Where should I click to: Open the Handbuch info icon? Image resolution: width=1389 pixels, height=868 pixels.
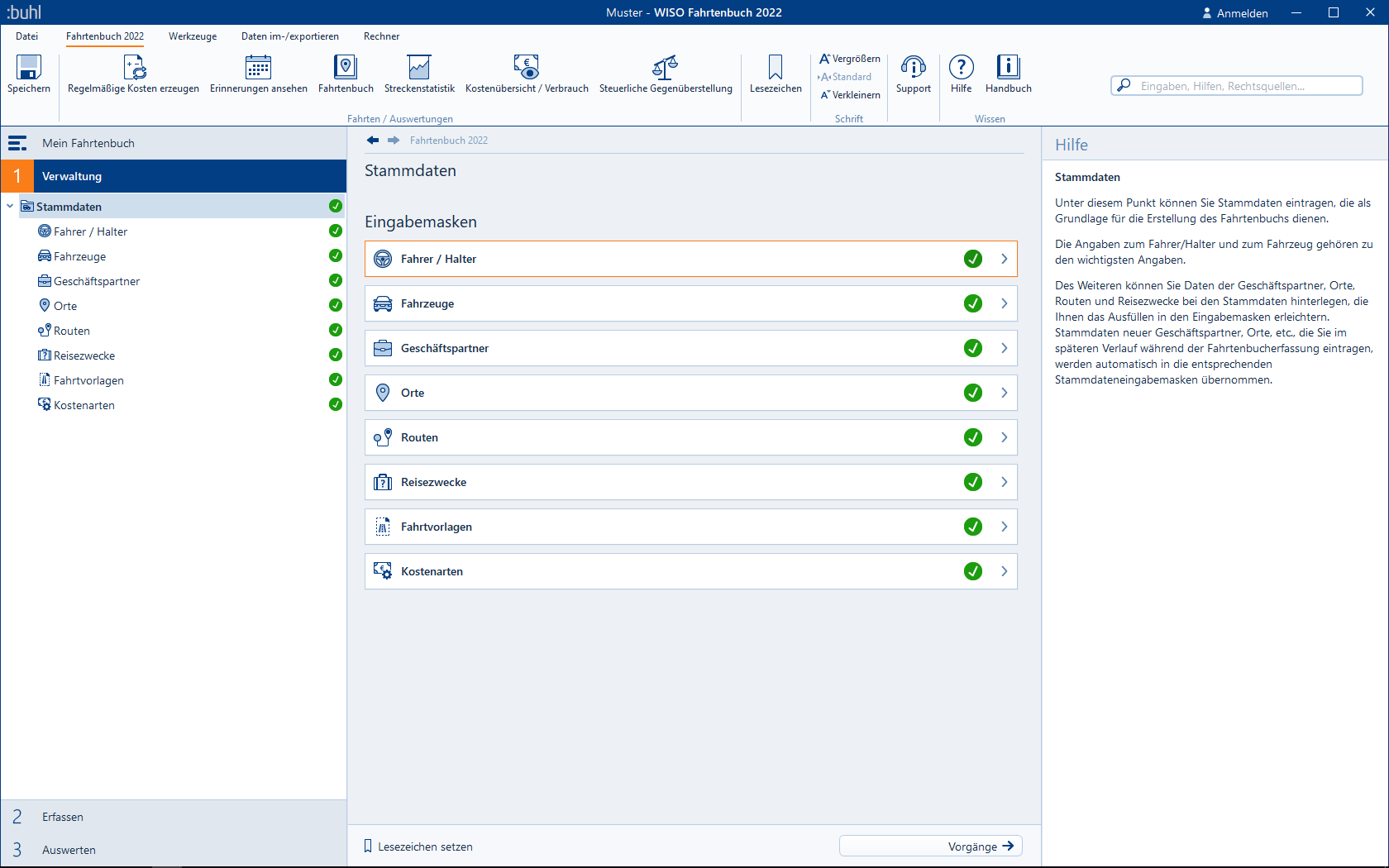click(x=1008, y=68)
